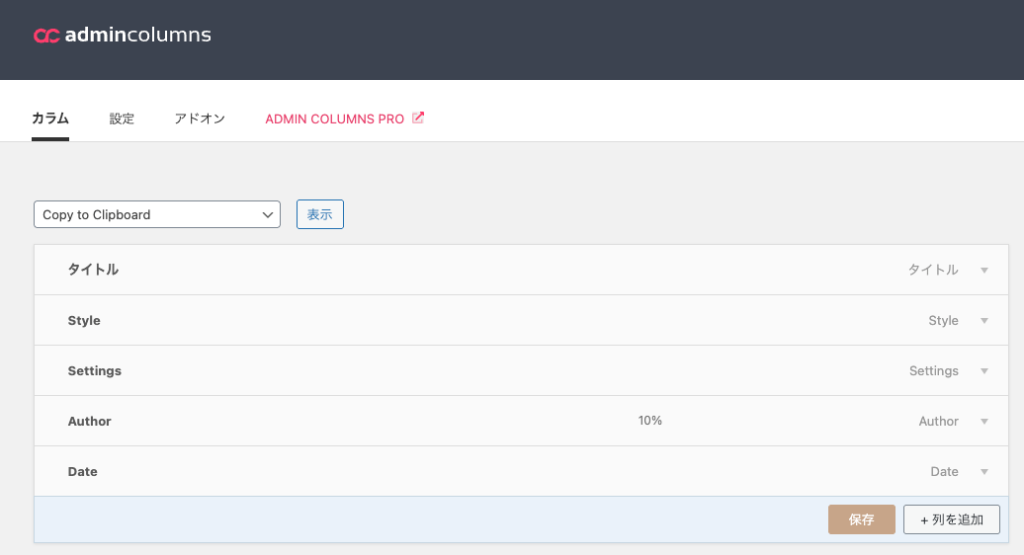1024x555 pixels.
Task: Open the 設定 tab
Action: (122, 118)
